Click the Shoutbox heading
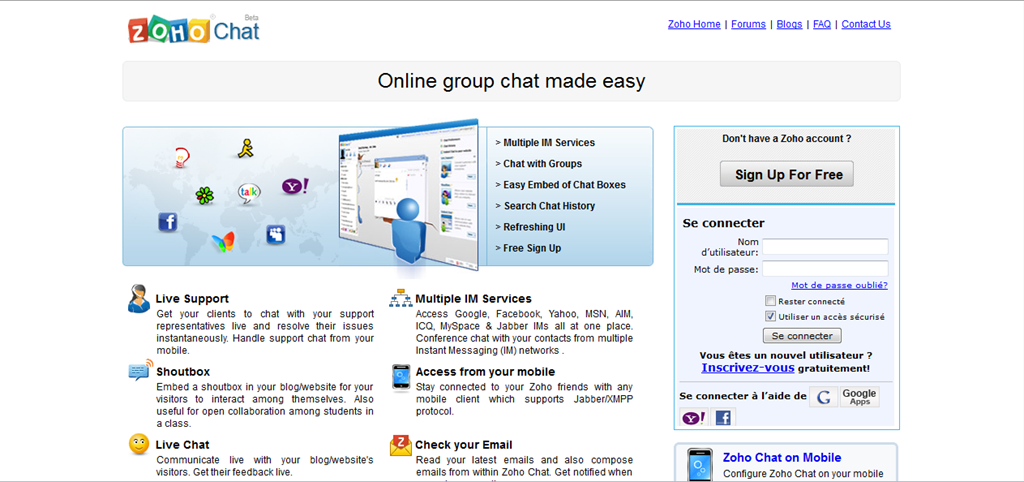The image size is (1024, 482). [x=183, y=372]
